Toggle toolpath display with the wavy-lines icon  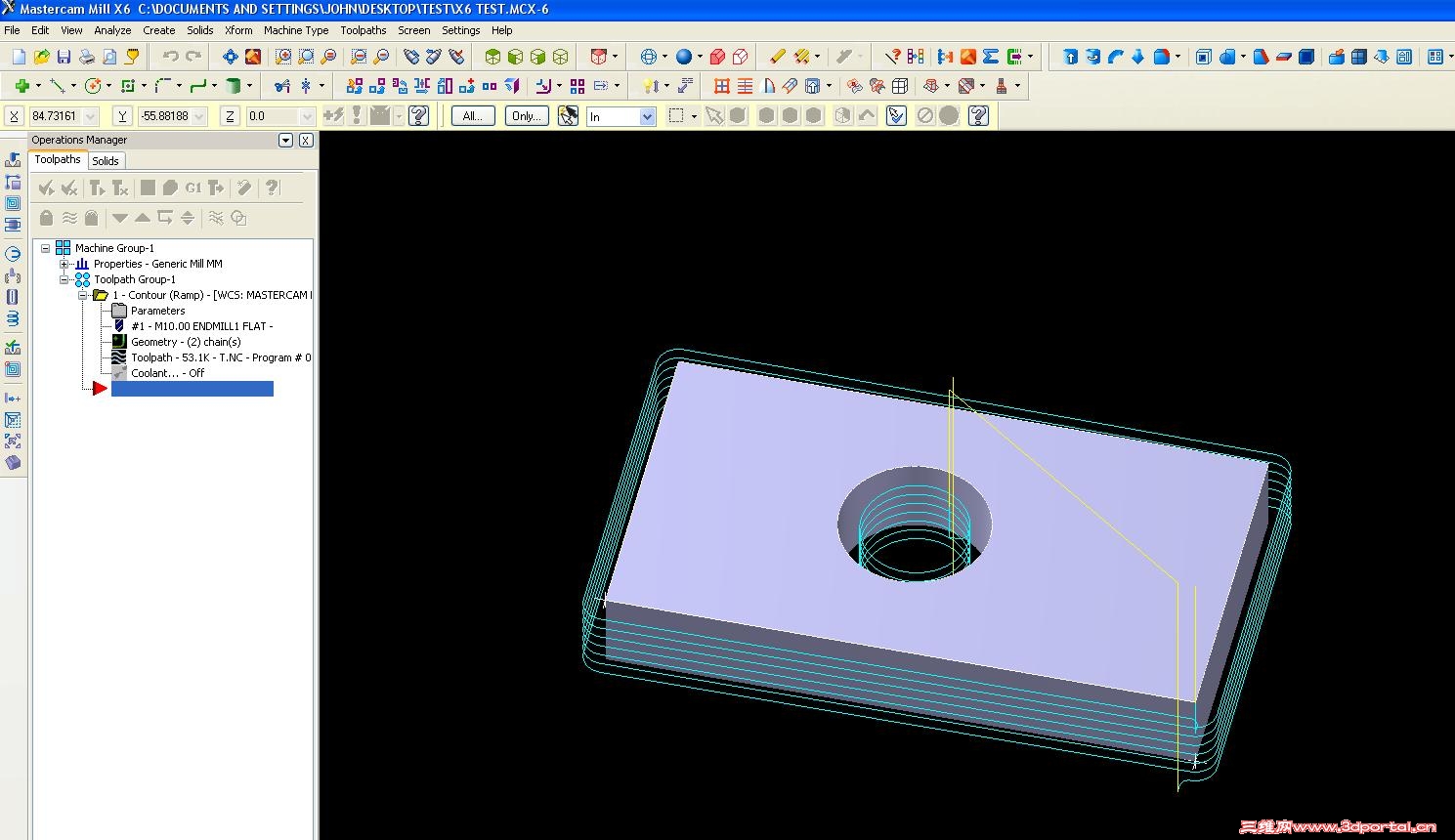point(69,218)
